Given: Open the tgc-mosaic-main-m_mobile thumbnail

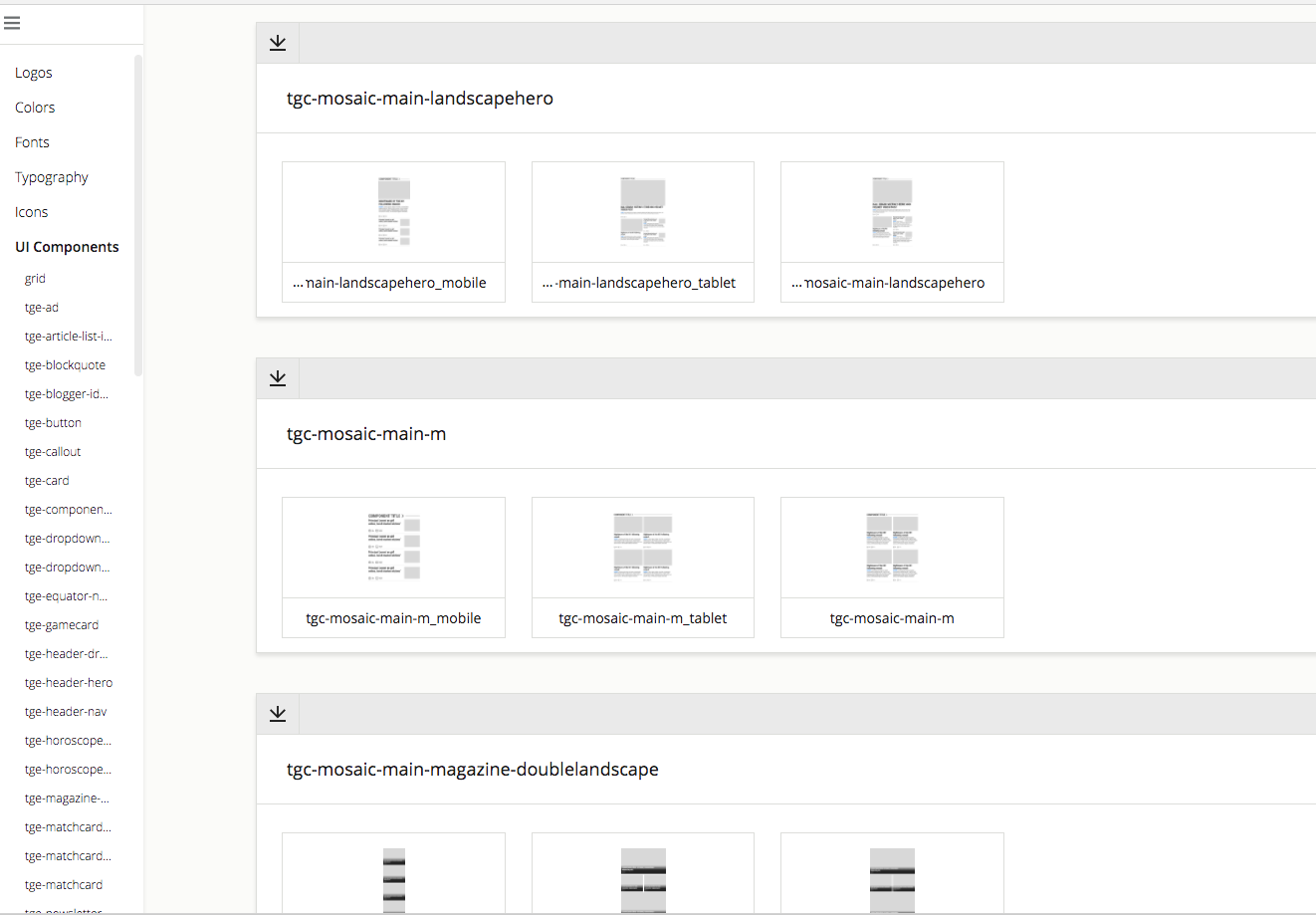Looking at the screenshot, I should coord(393,548).
